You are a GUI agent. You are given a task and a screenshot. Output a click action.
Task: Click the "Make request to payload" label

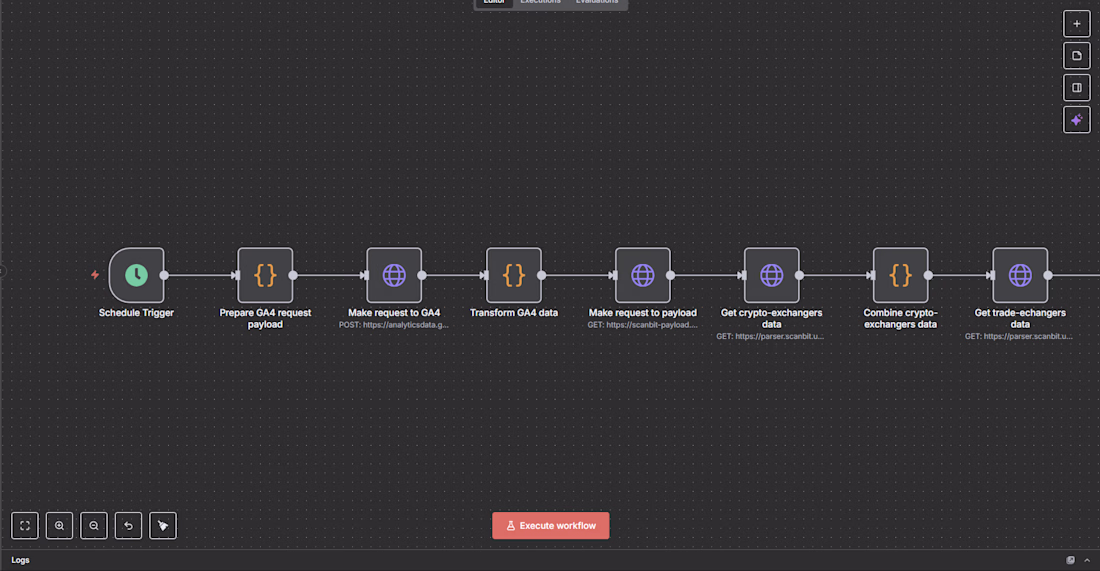click(x=643, y=313)
